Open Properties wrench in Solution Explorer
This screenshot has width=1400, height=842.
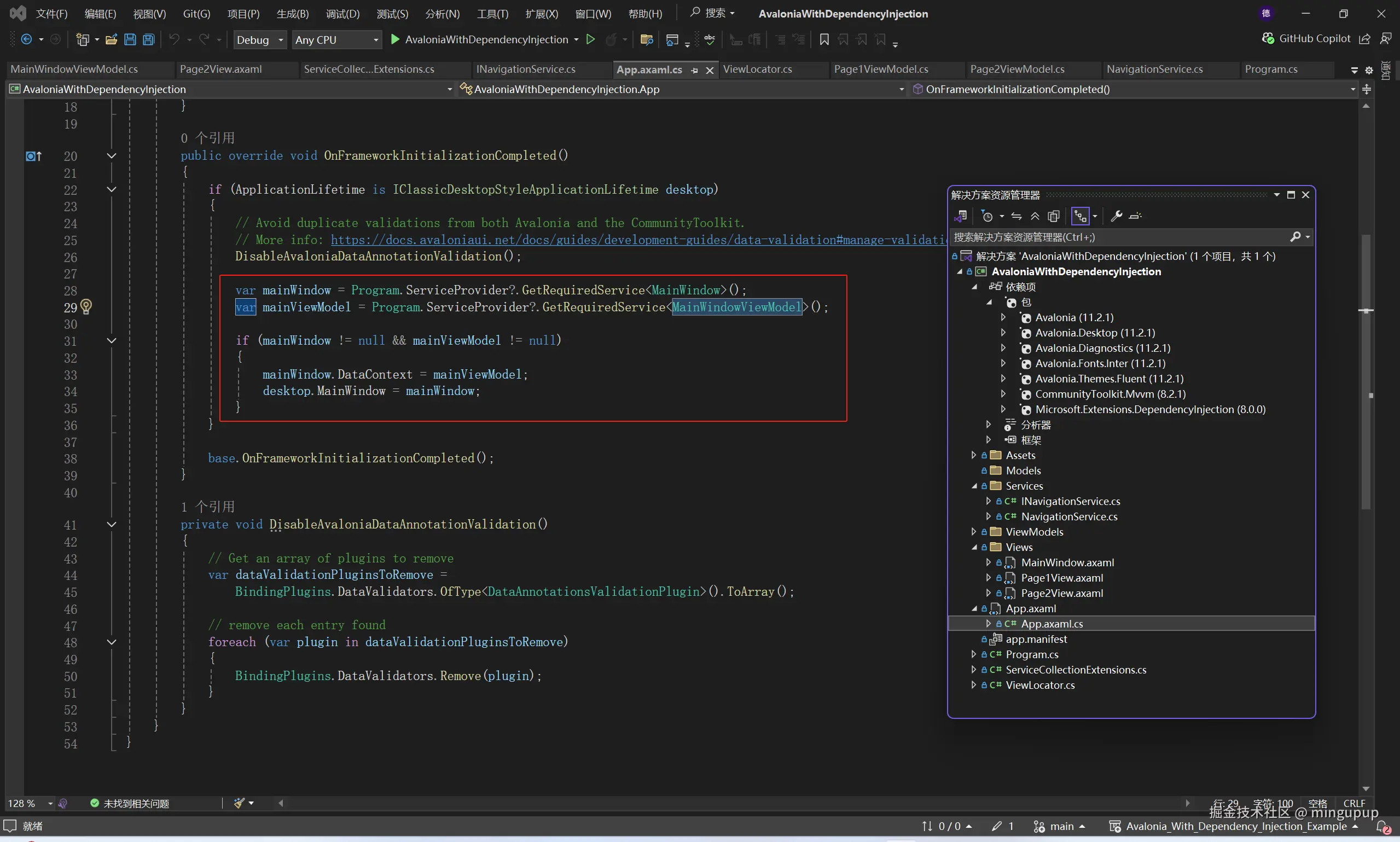1116,216
